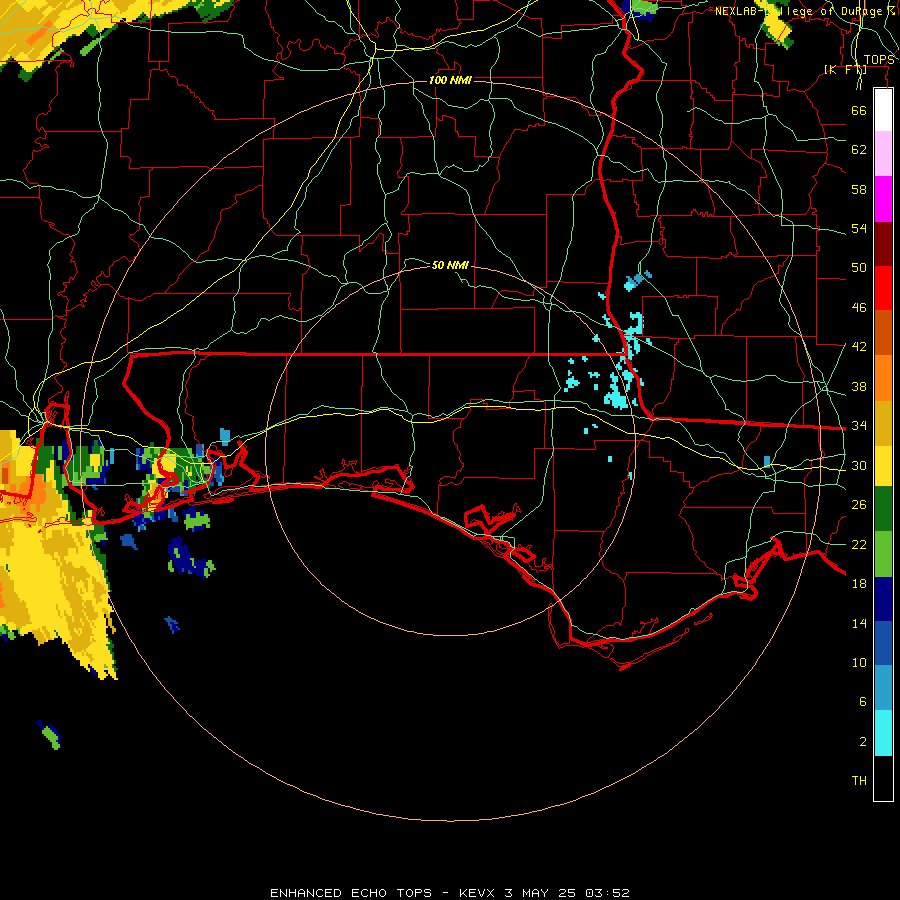Click the '30' legend value
The width and height of the screenshot is (900, 900).
coord(859,465)
